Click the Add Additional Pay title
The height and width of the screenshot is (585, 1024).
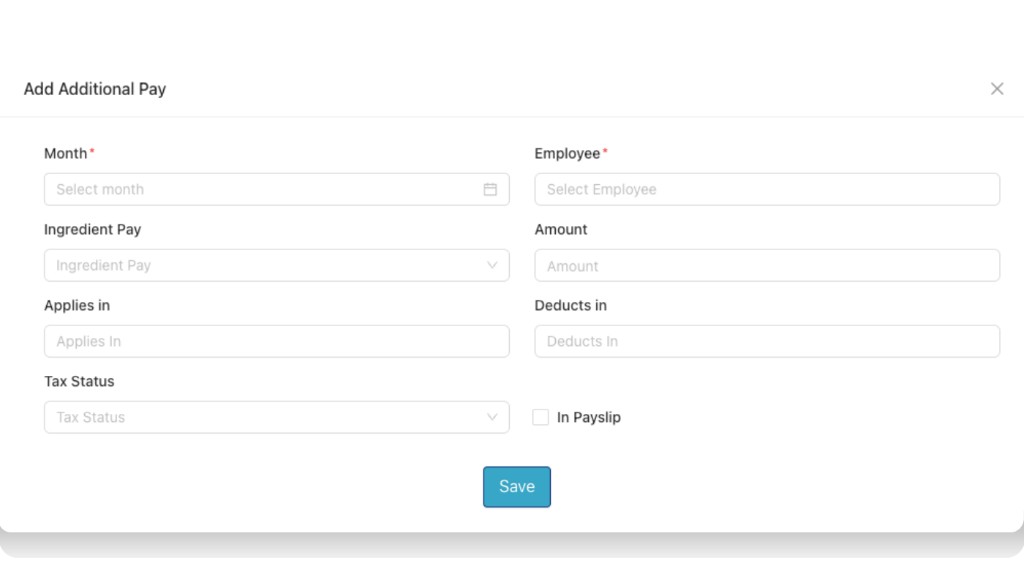(x=95, y=88)
